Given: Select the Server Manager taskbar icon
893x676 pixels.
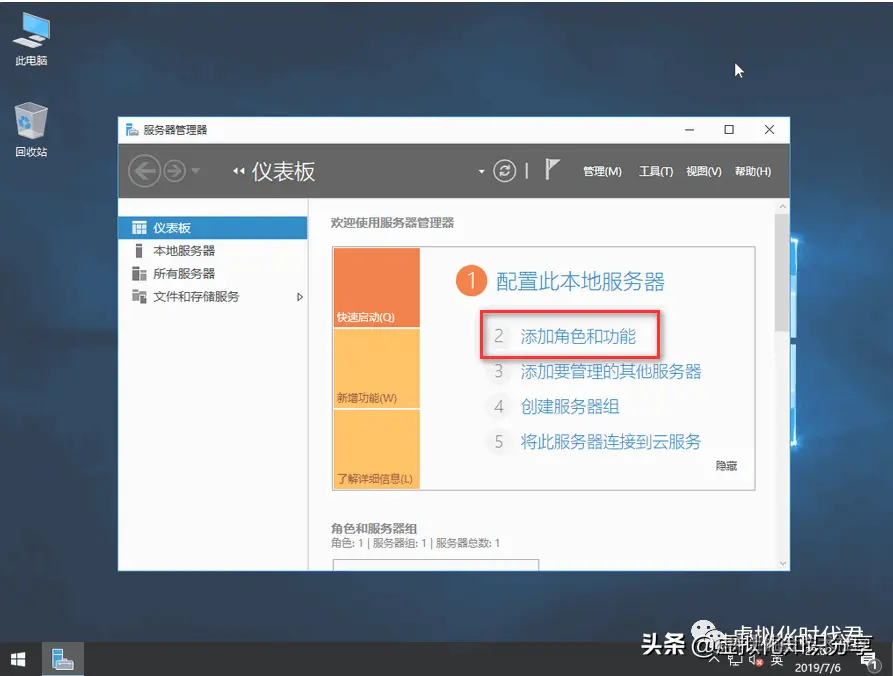Looking at the screenshot, I should [62, 659].
